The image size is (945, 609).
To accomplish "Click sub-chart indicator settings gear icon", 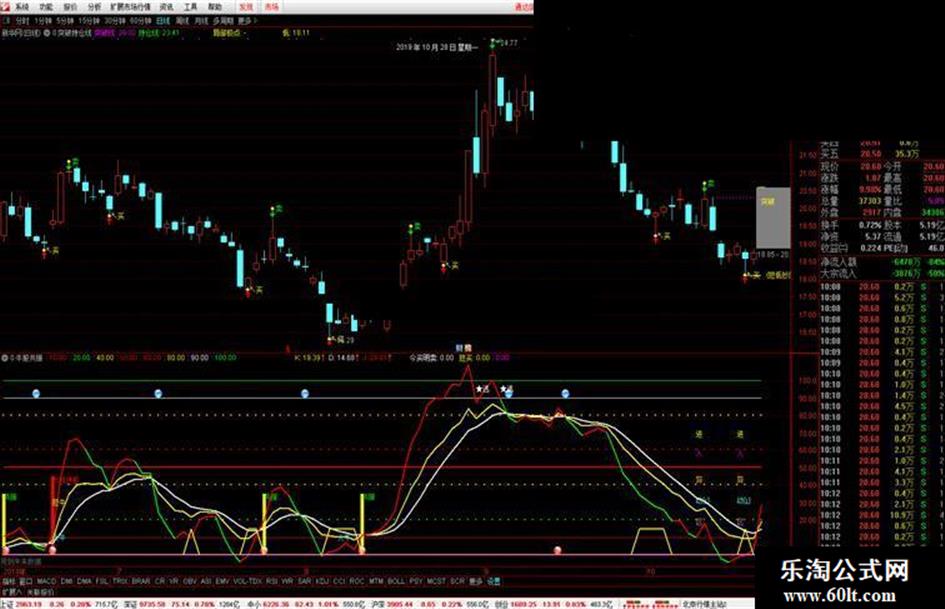I will [5, 358].
